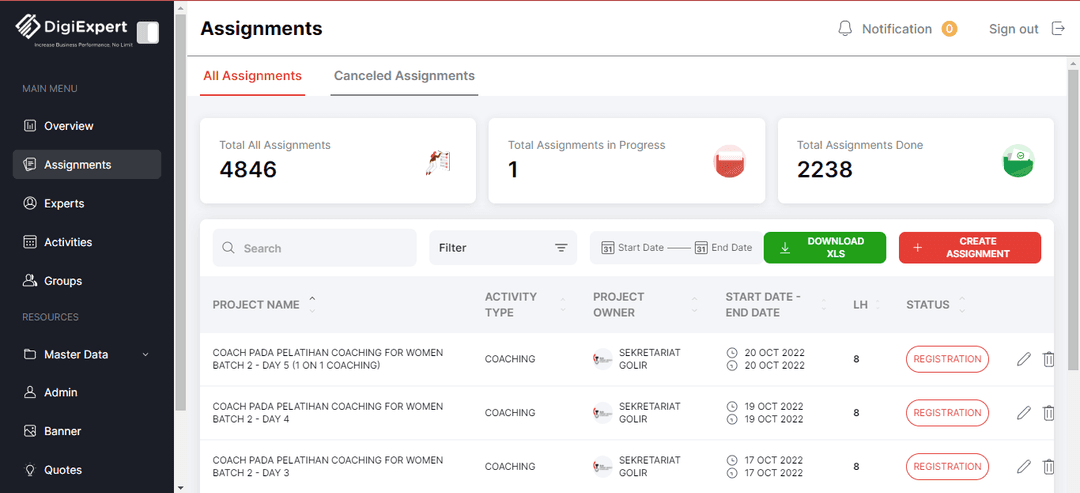Click the Total All Assignments illustration icon
Image resolution: width=1080 pixels, height=493 pixels.
(438, 162)
